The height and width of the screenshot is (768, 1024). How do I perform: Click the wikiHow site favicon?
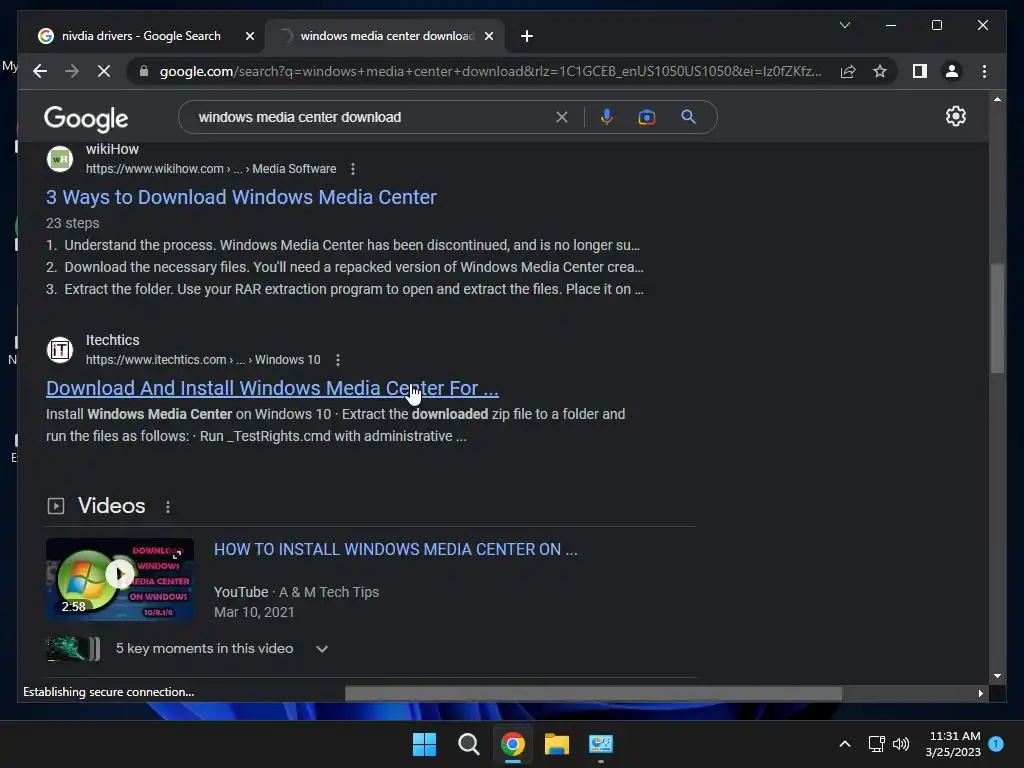60,159
